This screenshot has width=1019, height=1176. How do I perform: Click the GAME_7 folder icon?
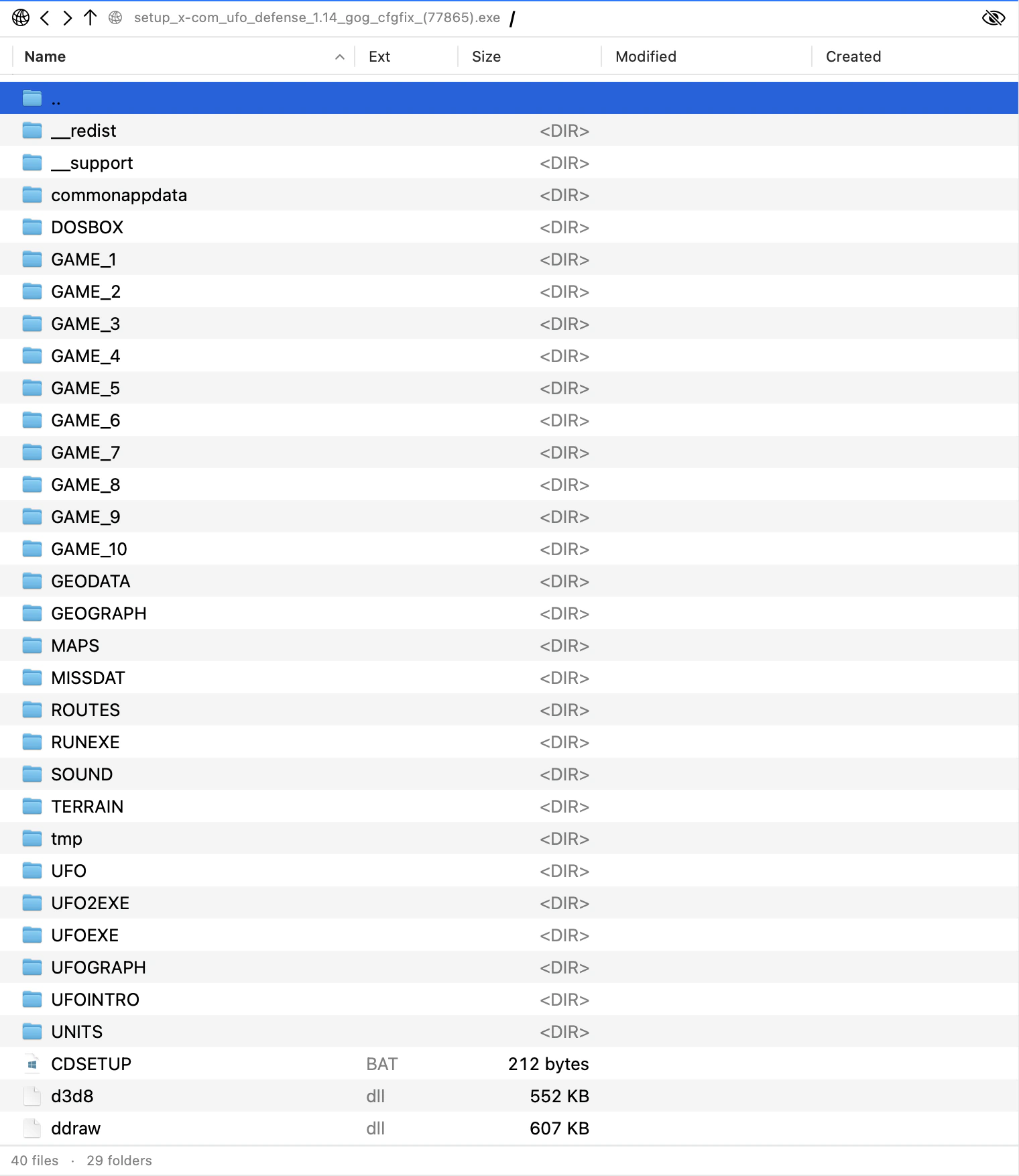[x=32, y=452]
